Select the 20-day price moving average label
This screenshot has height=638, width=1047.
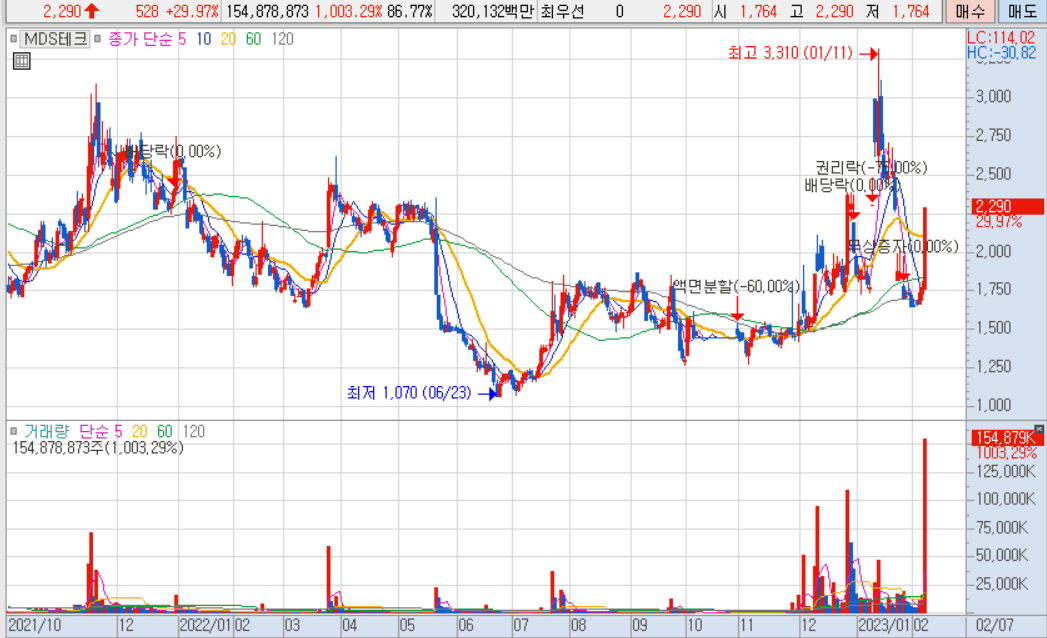coord(228,39)
